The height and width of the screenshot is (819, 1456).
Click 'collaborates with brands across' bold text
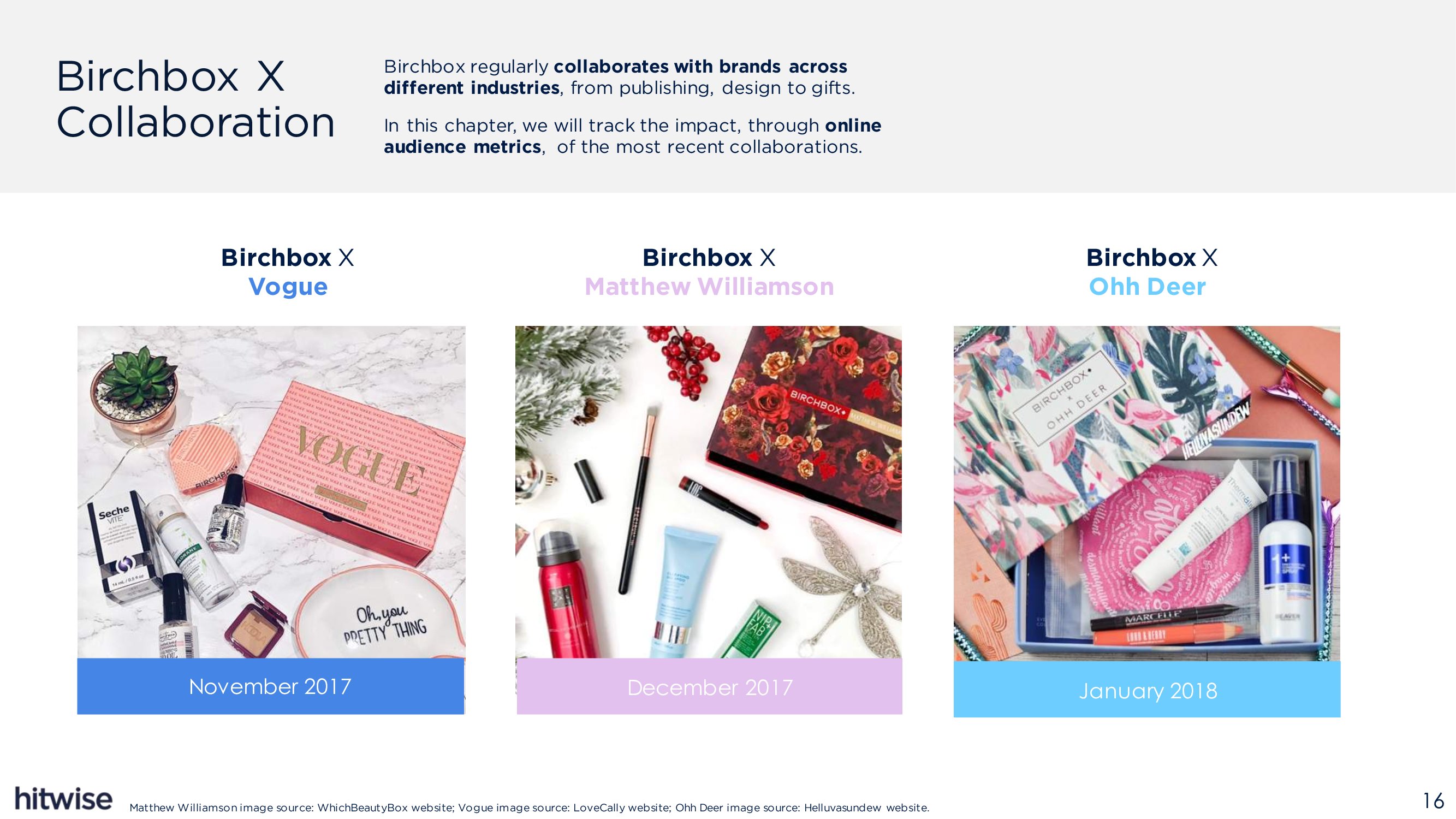pyautogui.click(x=700, y=66)
